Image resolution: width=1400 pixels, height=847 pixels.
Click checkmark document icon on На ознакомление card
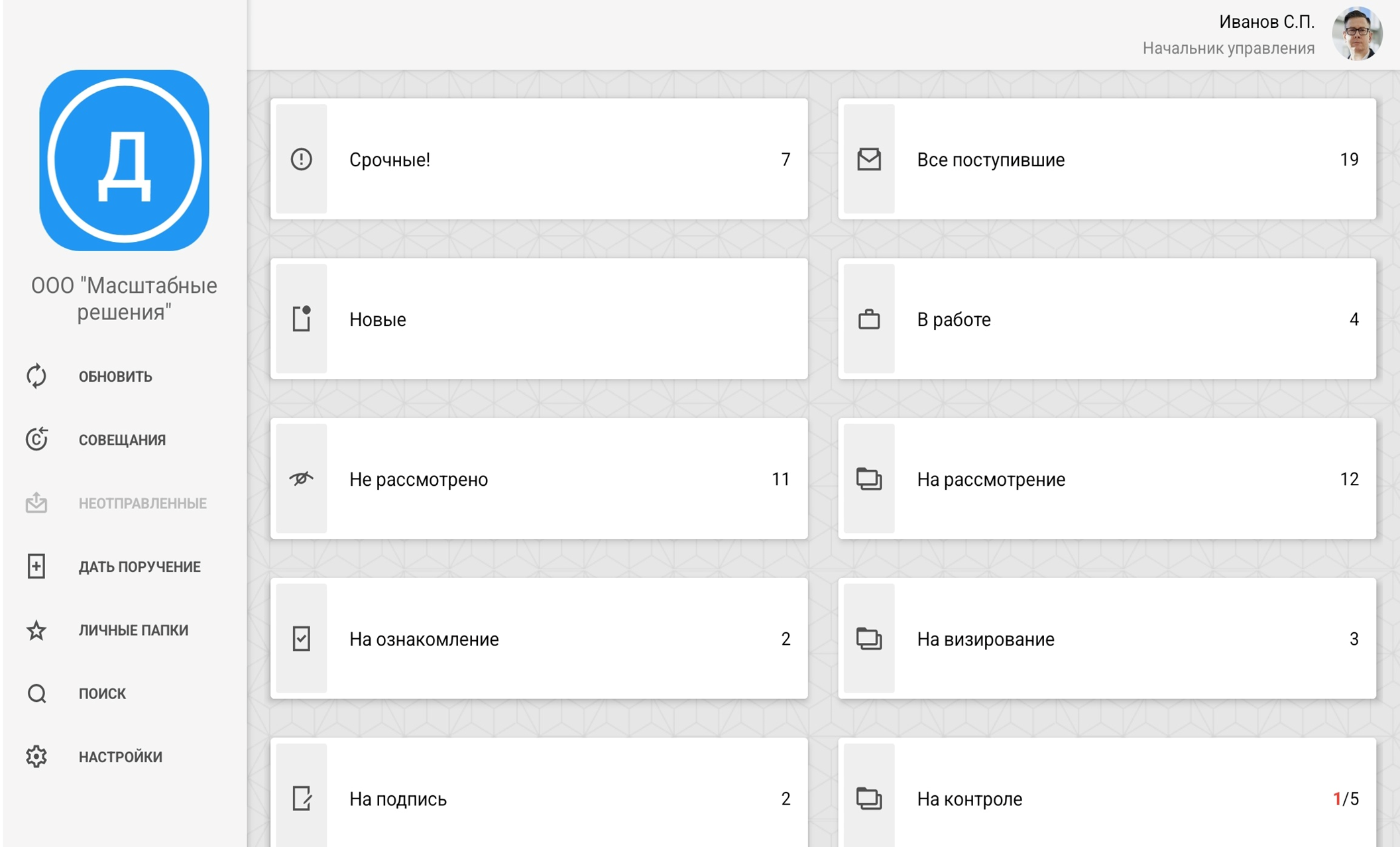[302, 638]
